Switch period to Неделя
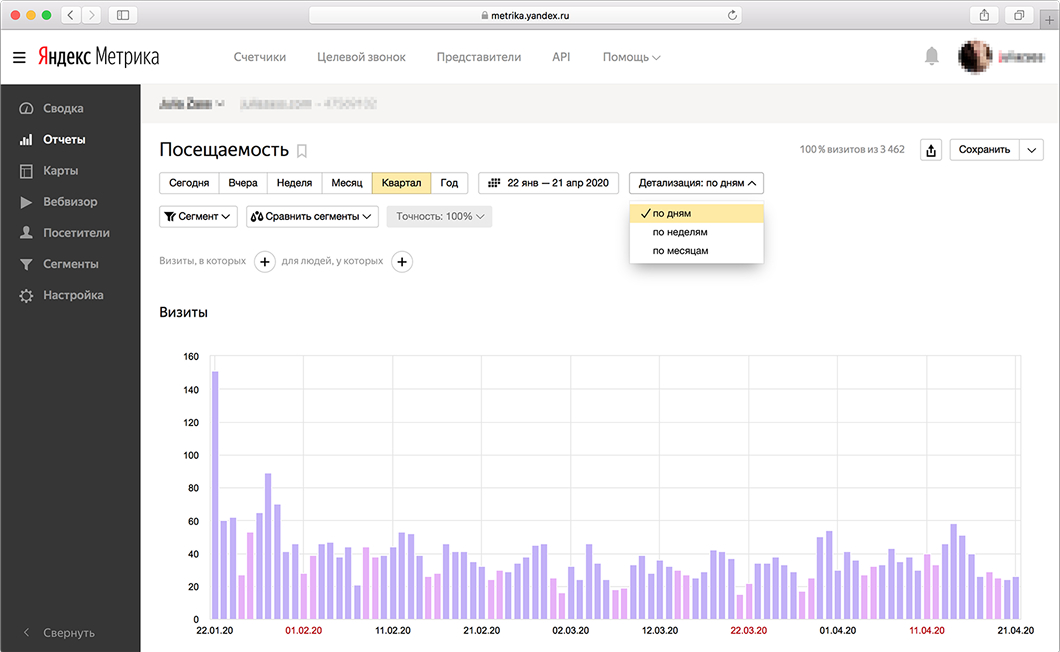Image resolution: width=1060 pixels, height=652 pixels. click(294, 183)
